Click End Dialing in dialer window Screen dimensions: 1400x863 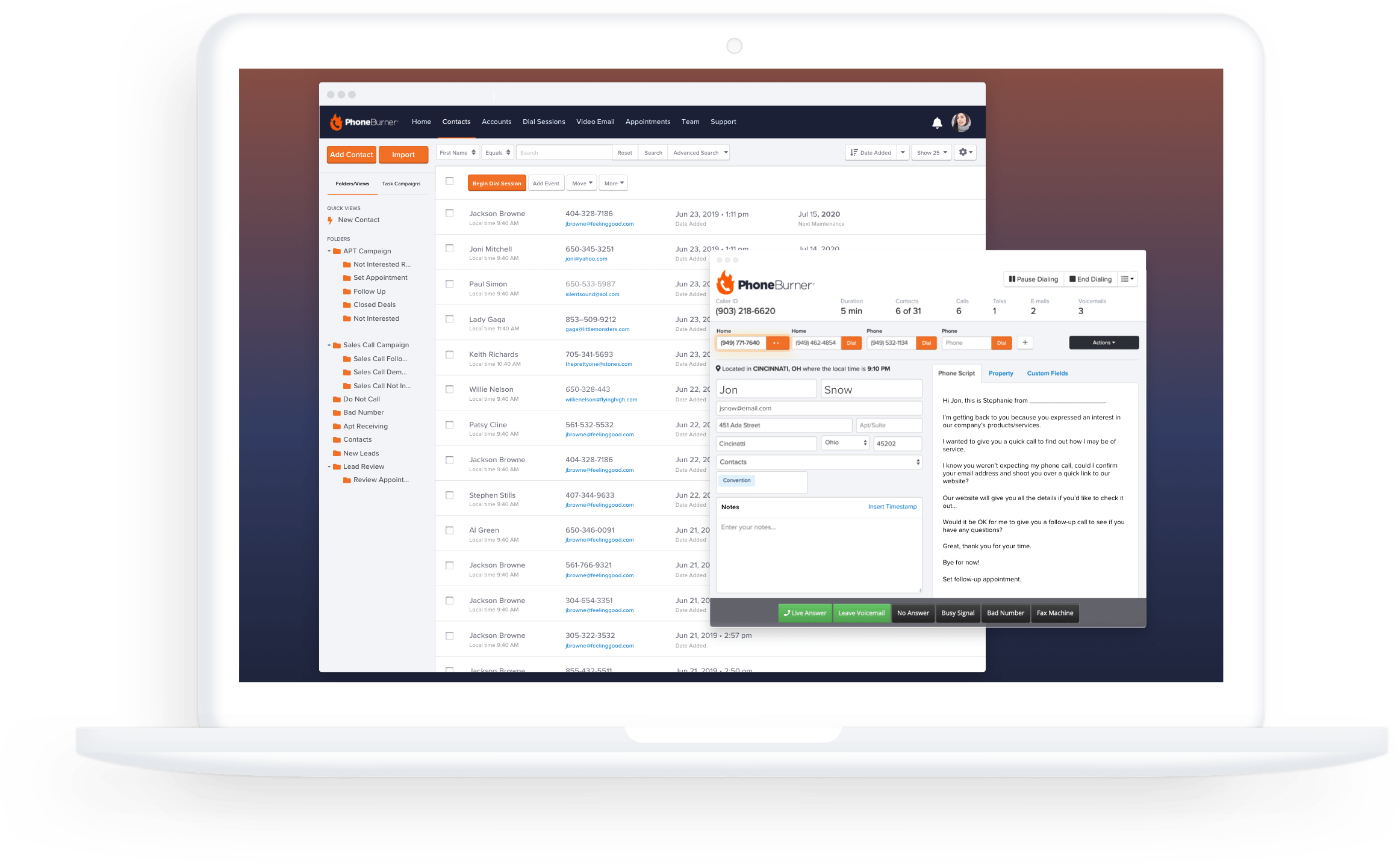pos(1090,279)
